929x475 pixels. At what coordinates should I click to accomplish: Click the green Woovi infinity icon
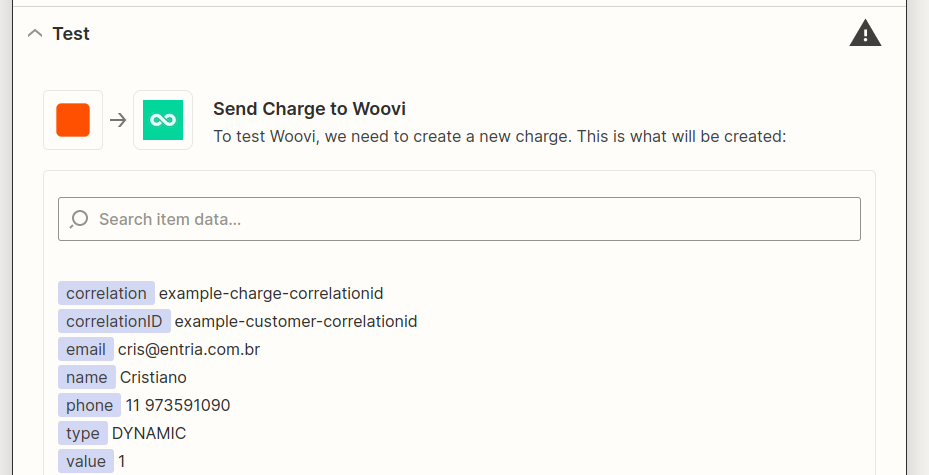(x=163, y=120)
